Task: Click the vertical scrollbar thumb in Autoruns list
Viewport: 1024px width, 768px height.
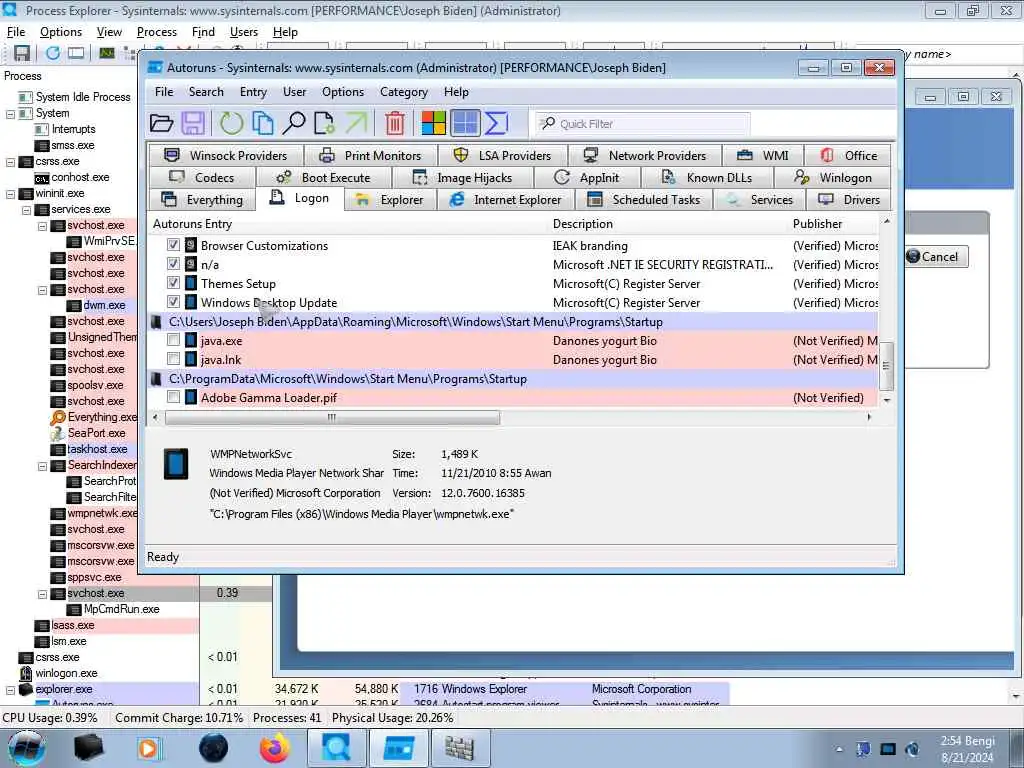Action: click(886, 365)
